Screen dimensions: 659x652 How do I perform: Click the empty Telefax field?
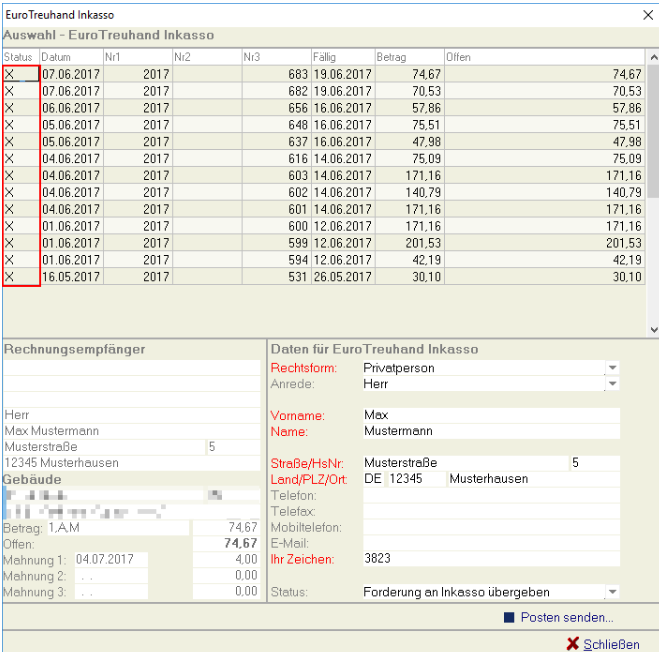(x=491, y=511)
